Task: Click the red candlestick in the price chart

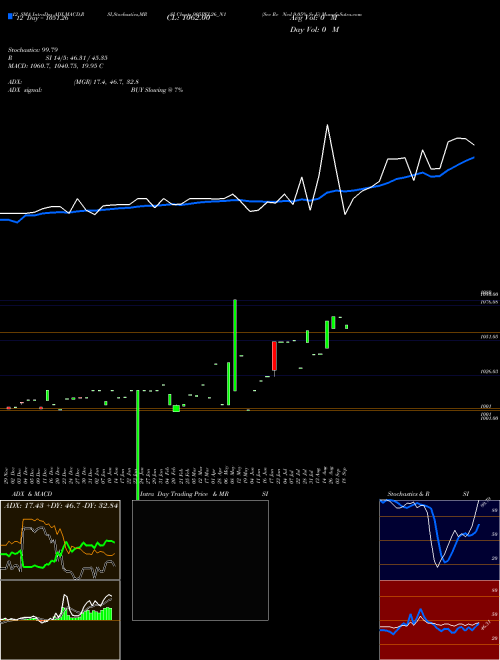Action: pyautogui.click(x=274, y=356)
